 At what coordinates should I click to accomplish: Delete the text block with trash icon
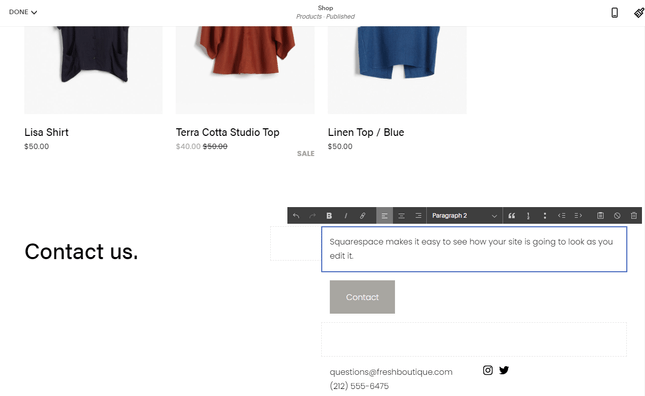pos(634,215)
